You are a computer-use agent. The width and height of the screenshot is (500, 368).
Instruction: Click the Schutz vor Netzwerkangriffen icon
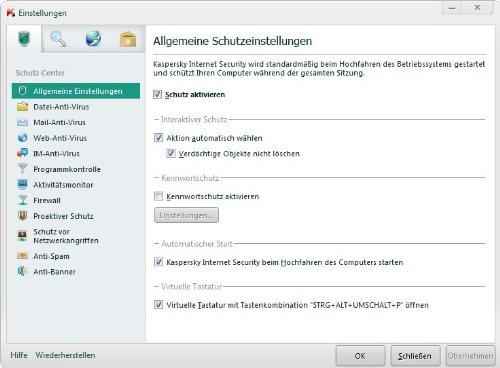(22, 236)
